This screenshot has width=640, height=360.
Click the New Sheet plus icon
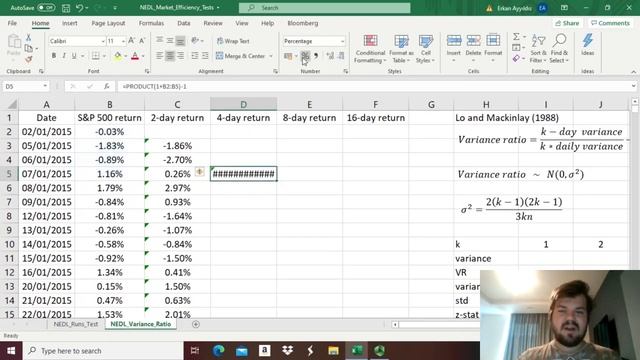coord(196,324)
